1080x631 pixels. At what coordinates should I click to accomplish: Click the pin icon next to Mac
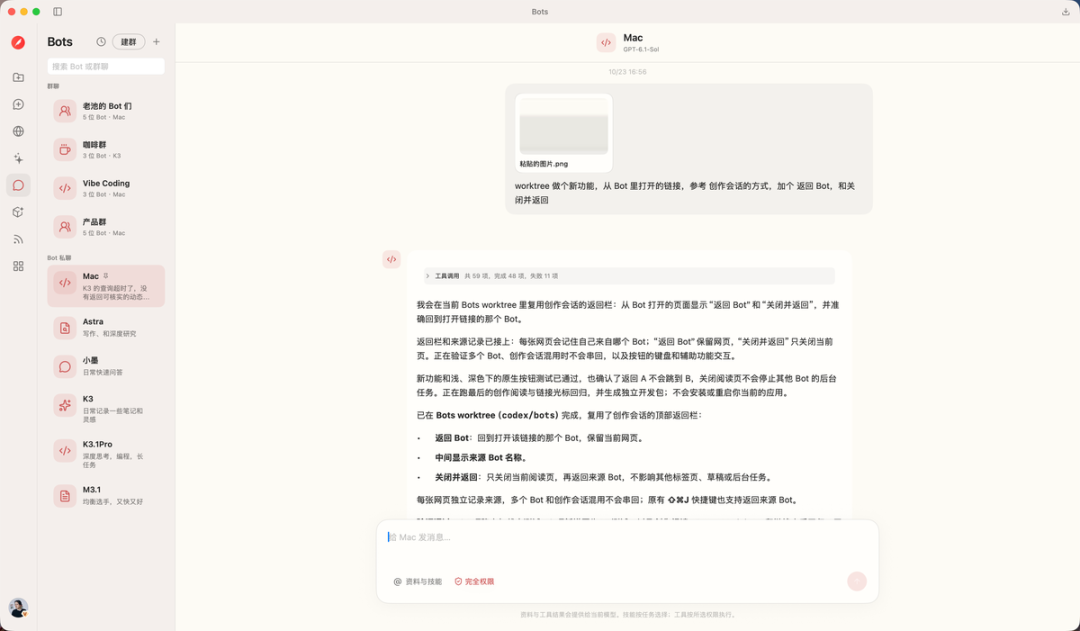tap(105, 276)
